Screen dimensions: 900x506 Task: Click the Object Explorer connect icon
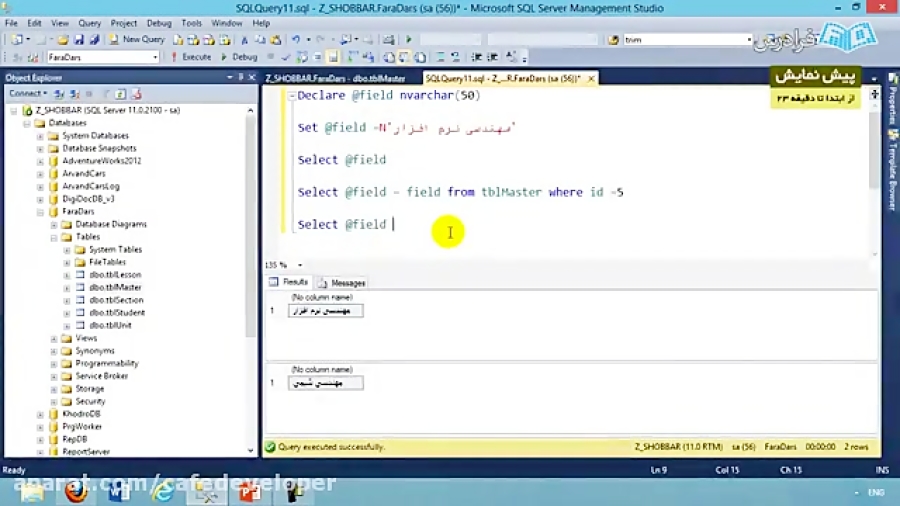pyautogui.click(x=59, y=94)
